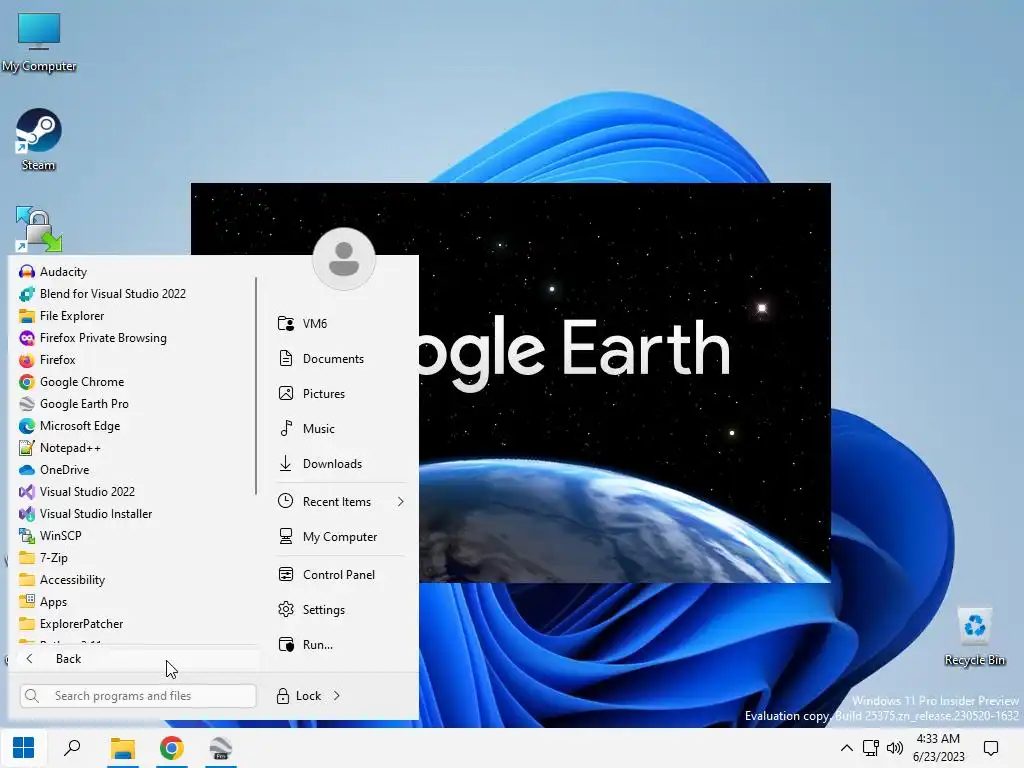Open the Music folder
This screenshot has height=768, width=1024.
pos(340,428)
